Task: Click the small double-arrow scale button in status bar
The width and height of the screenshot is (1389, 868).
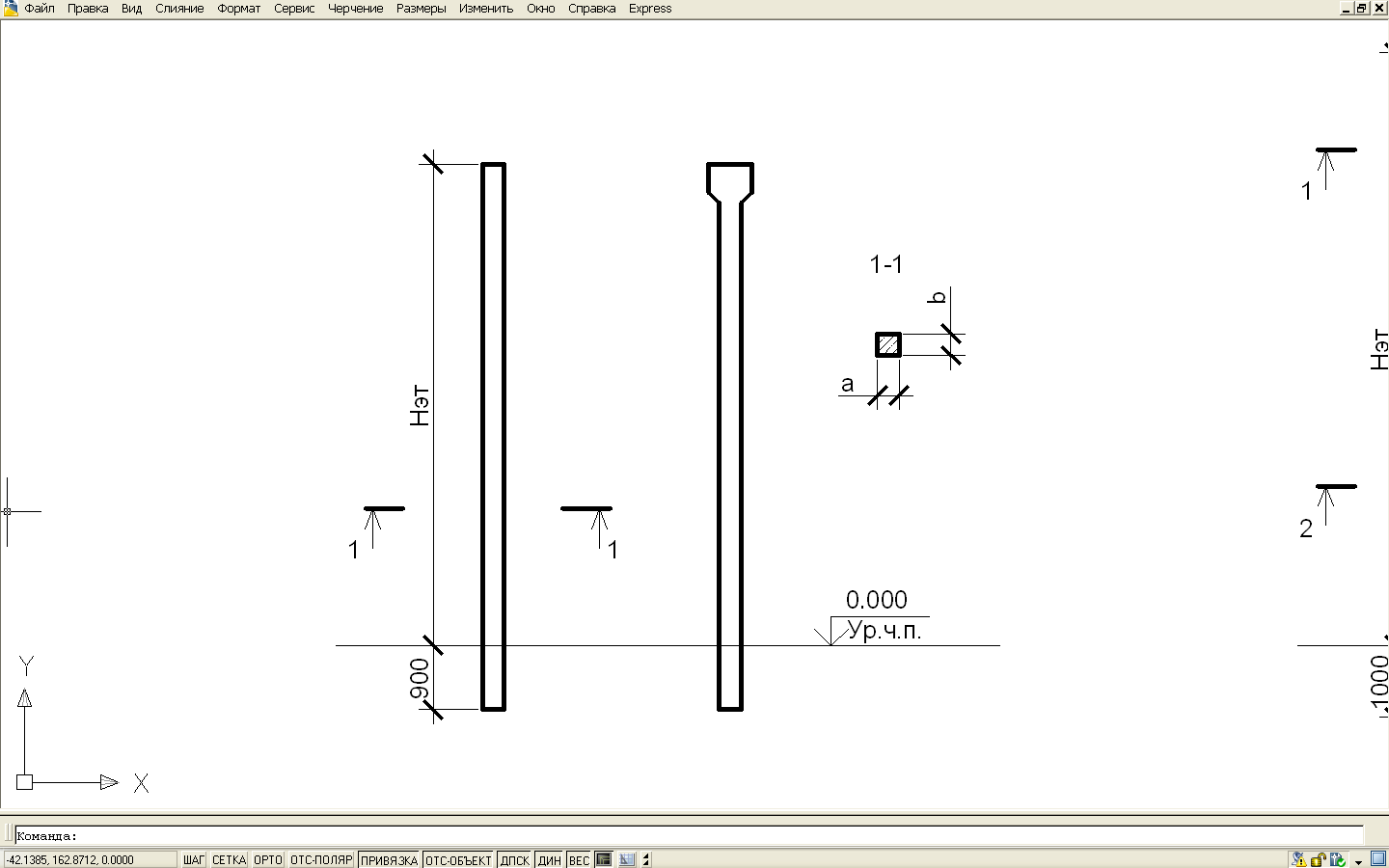Action: coord(646,860)
